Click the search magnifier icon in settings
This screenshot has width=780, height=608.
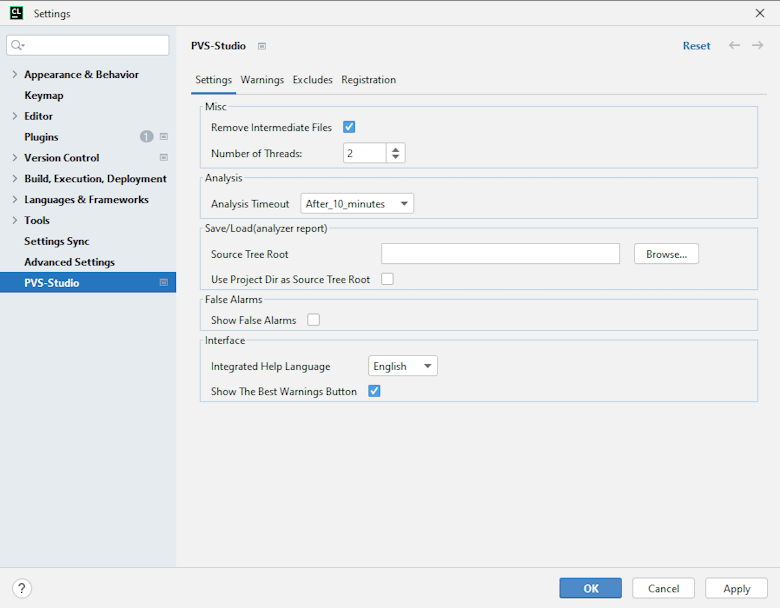point(18,46)
